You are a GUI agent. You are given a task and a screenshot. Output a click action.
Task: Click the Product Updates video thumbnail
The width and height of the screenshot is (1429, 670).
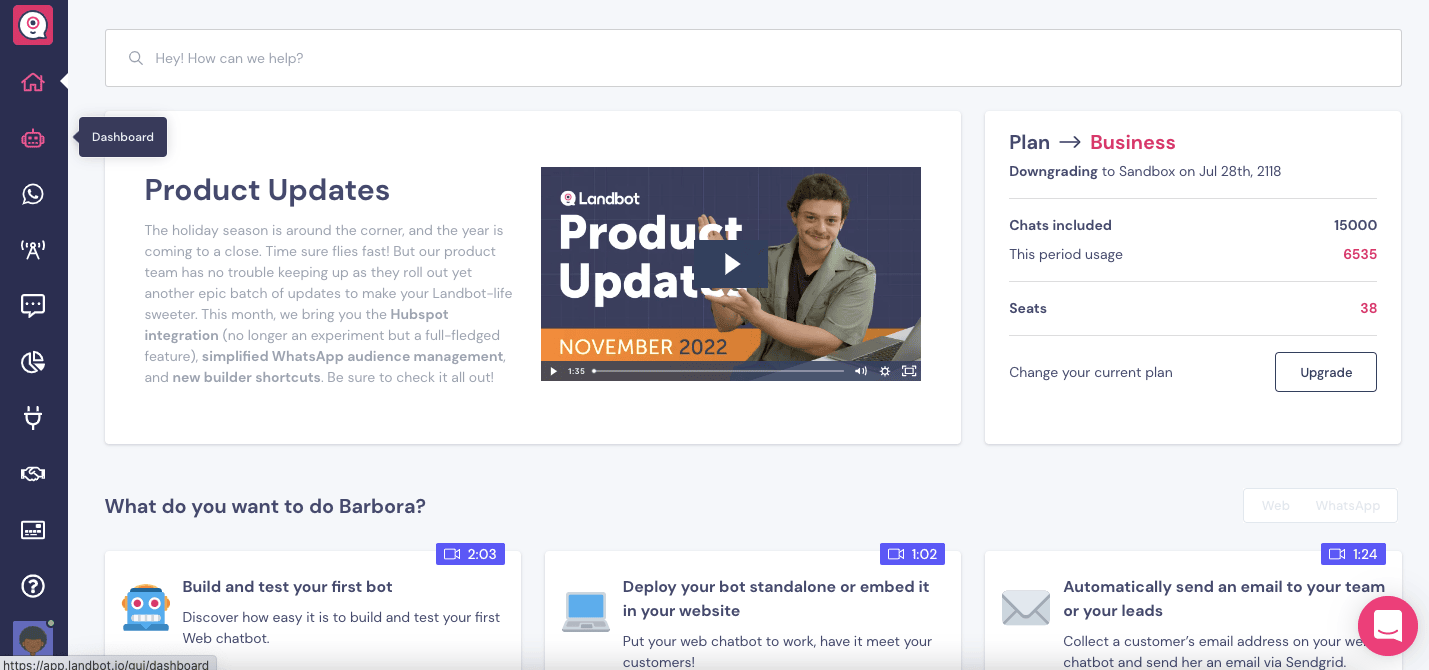(x=731, y=274)
